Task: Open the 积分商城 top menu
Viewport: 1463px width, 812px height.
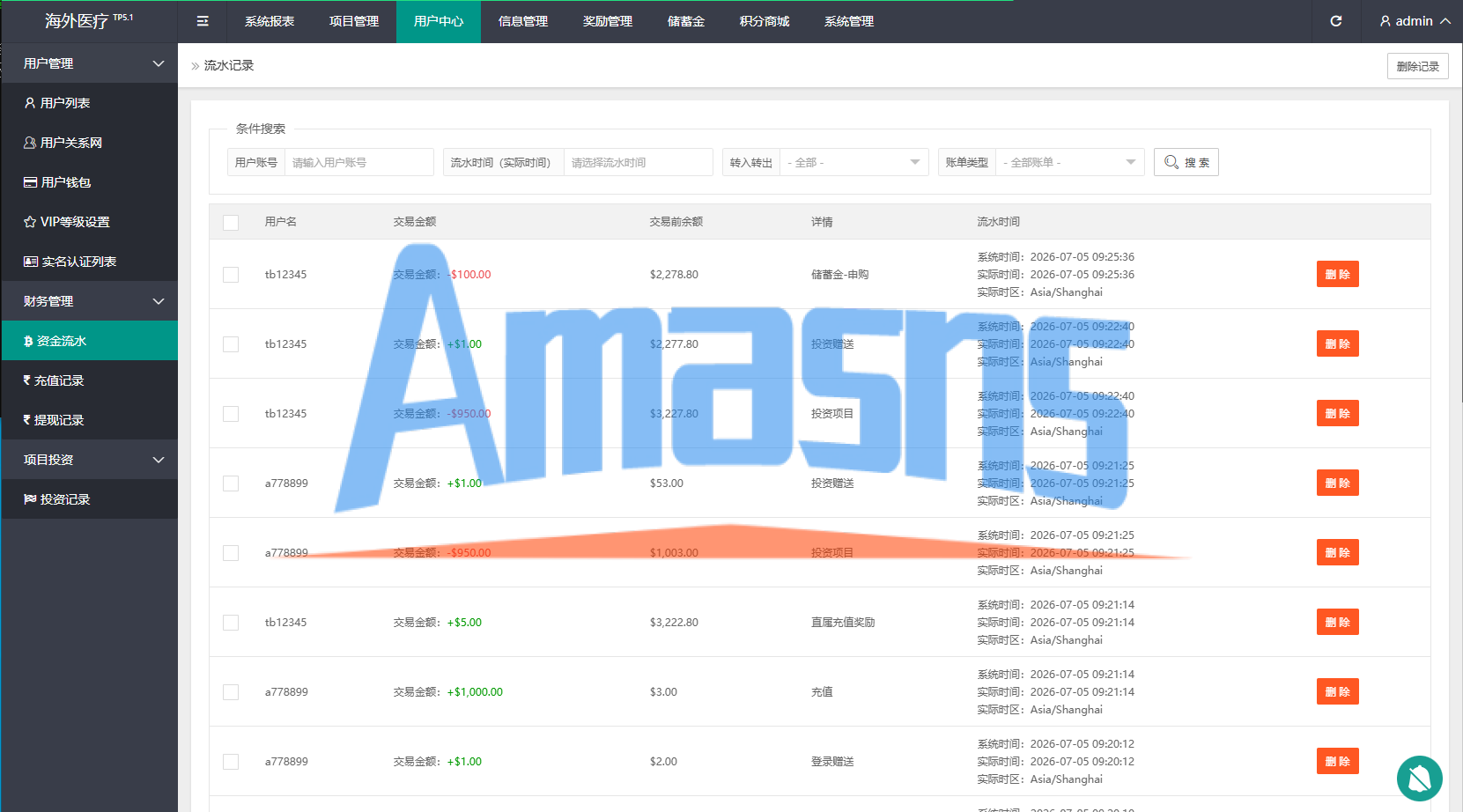Action: [x=765, y=21]
